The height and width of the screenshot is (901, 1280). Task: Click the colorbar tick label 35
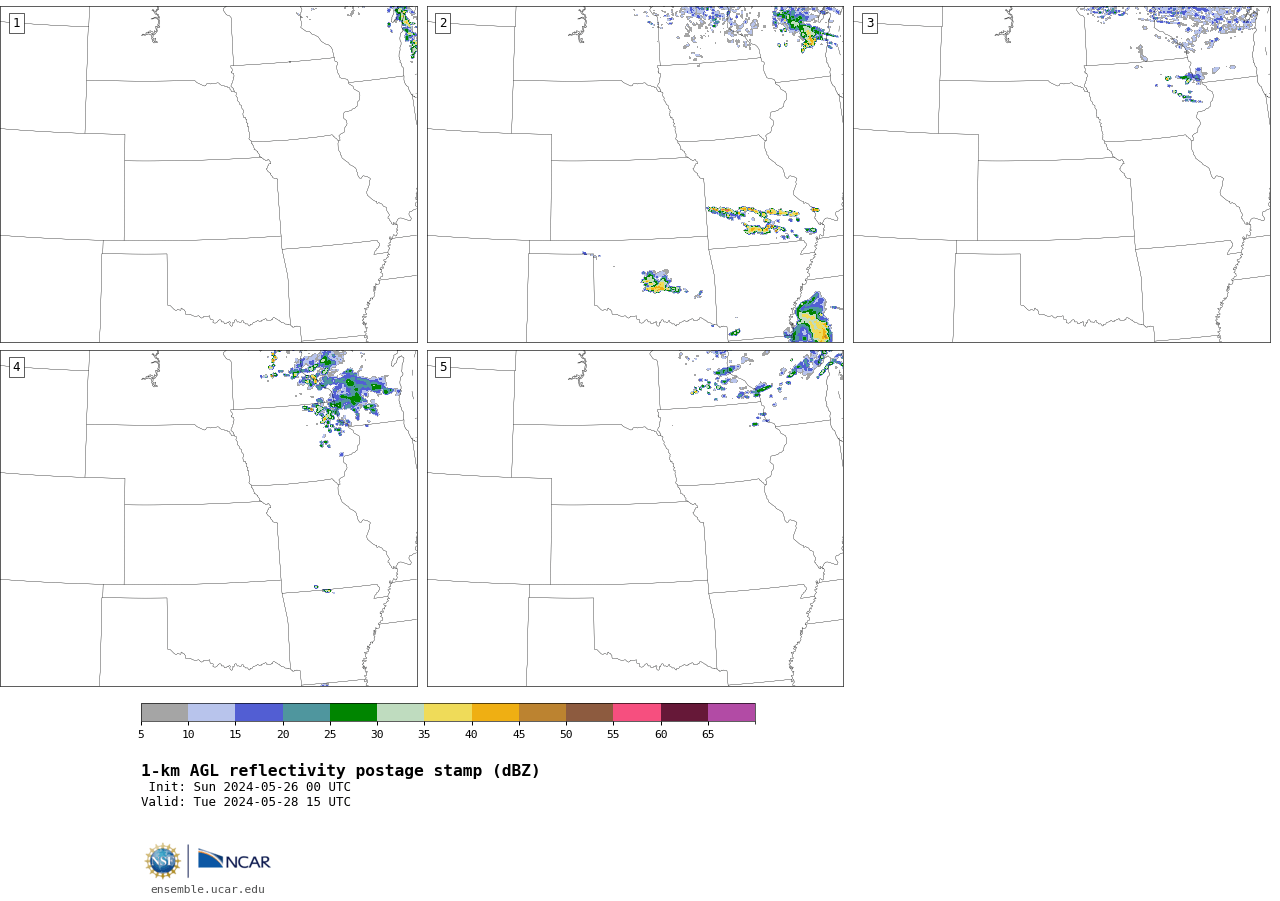(424, 735)
